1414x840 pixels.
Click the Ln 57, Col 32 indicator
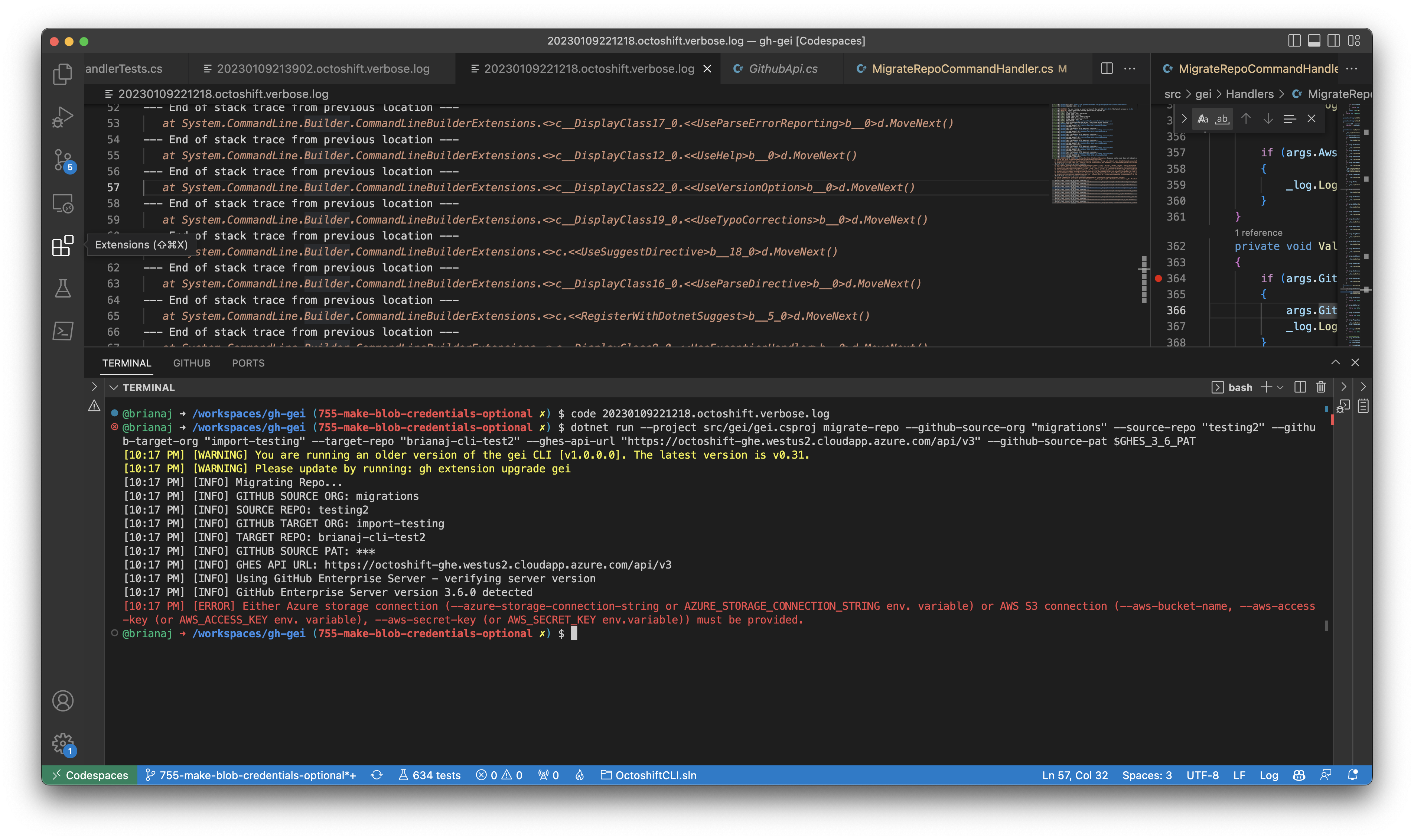1075,775
